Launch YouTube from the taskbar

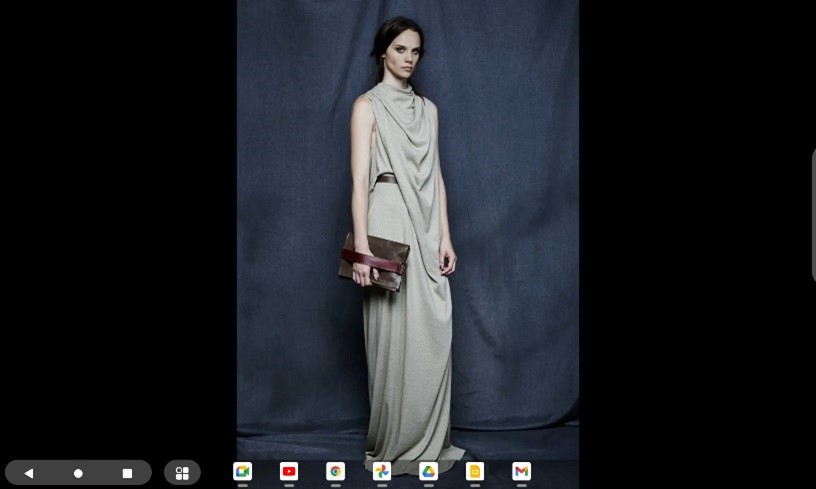point(289,471)
